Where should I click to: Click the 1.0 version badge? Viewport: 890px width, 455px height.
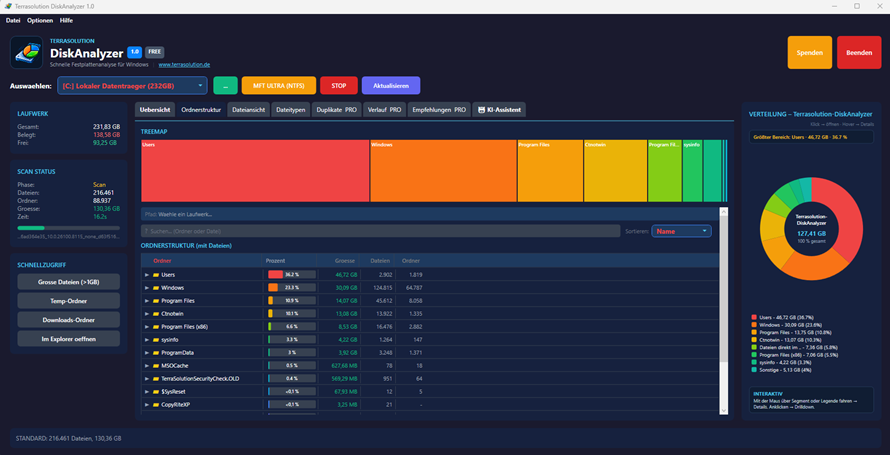point(135,52)
